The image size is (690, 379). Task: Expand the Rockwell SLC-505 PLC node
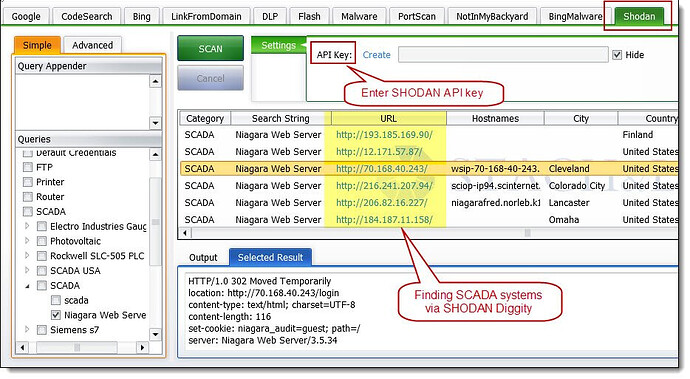[x=27, y=255]
